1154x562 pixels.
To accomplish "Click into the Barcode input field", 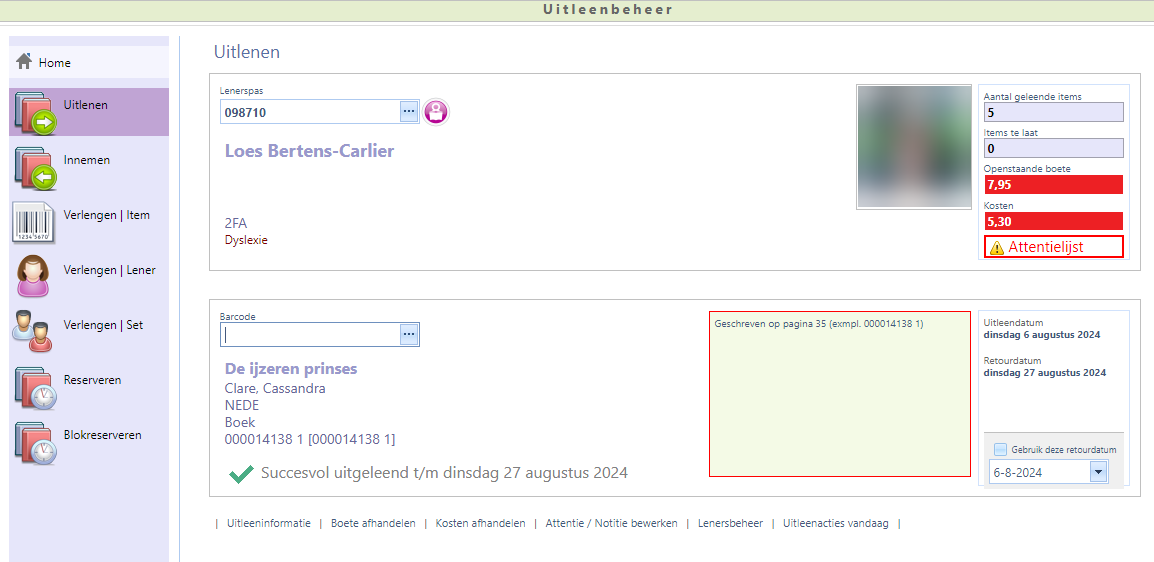I will [x=310, y=335].
